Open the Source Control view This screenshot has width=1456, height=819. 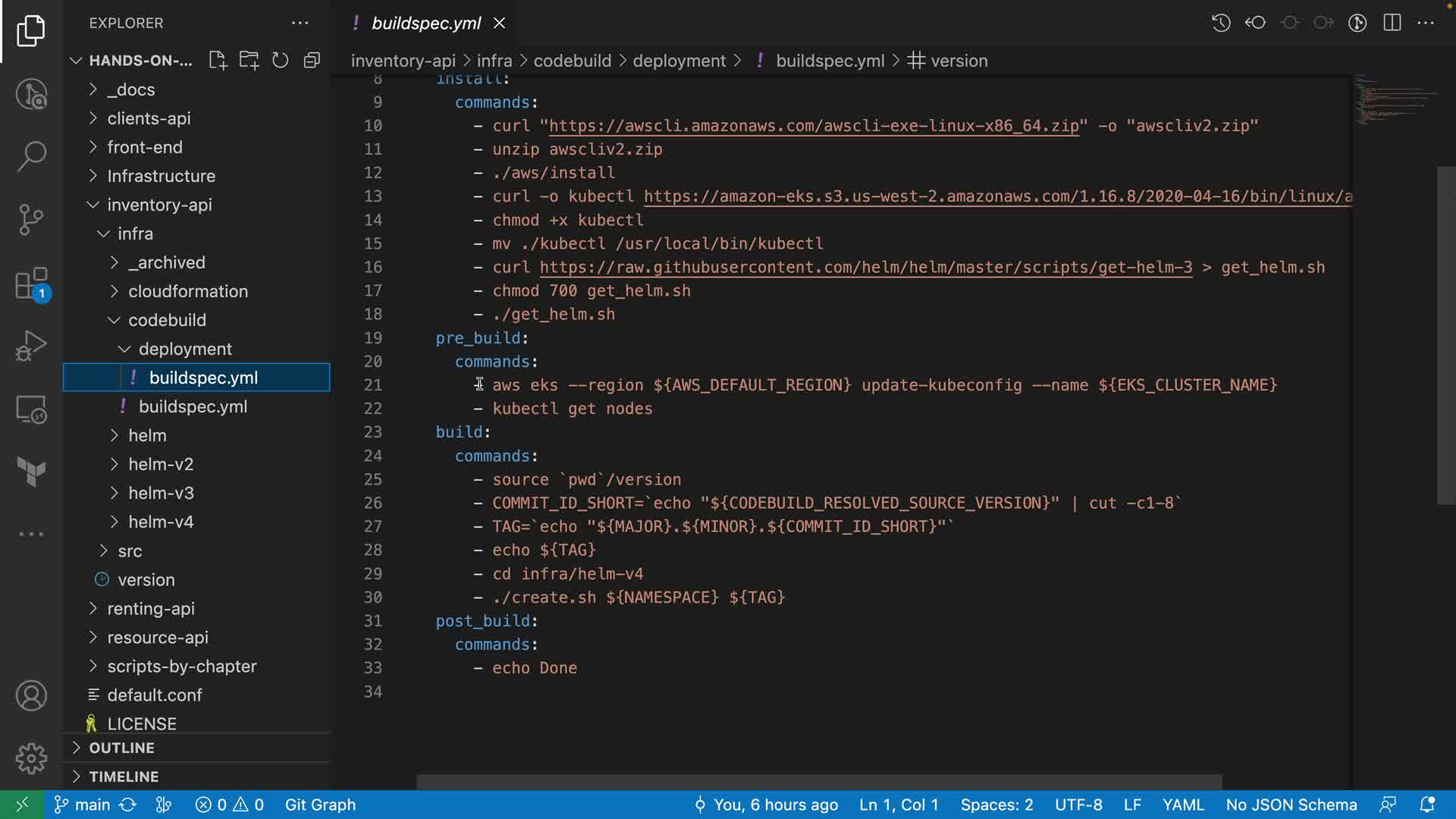click(x=31, y=220)
